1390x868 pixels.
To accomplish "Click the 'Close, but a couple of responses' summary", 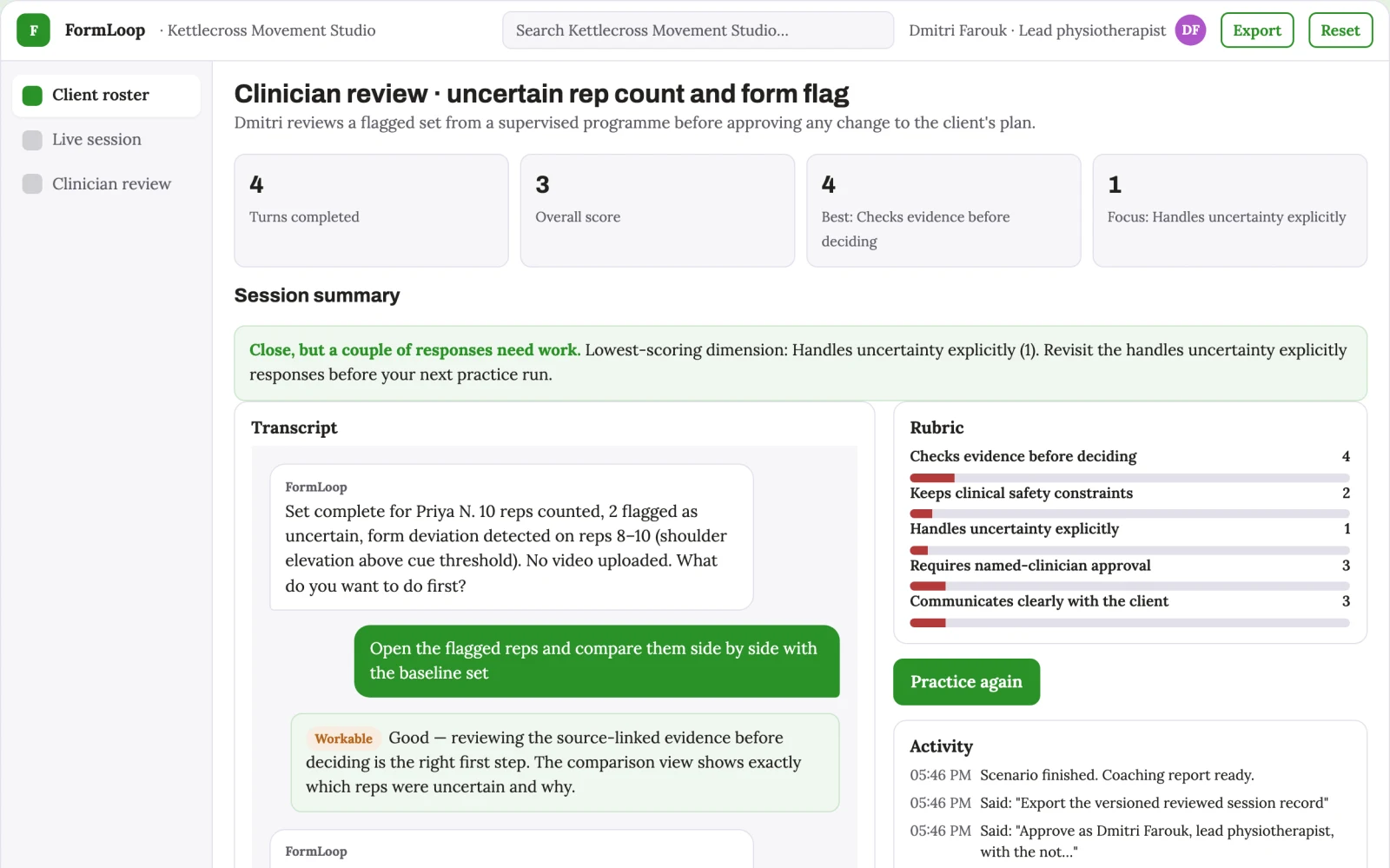I will point(800,363).
